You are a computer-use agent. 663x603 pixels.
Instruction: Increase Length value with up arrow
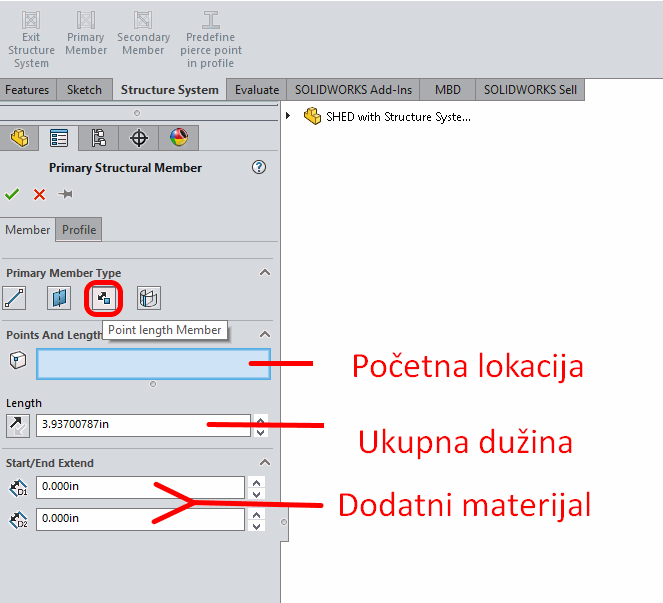click(x=261, y=419)
